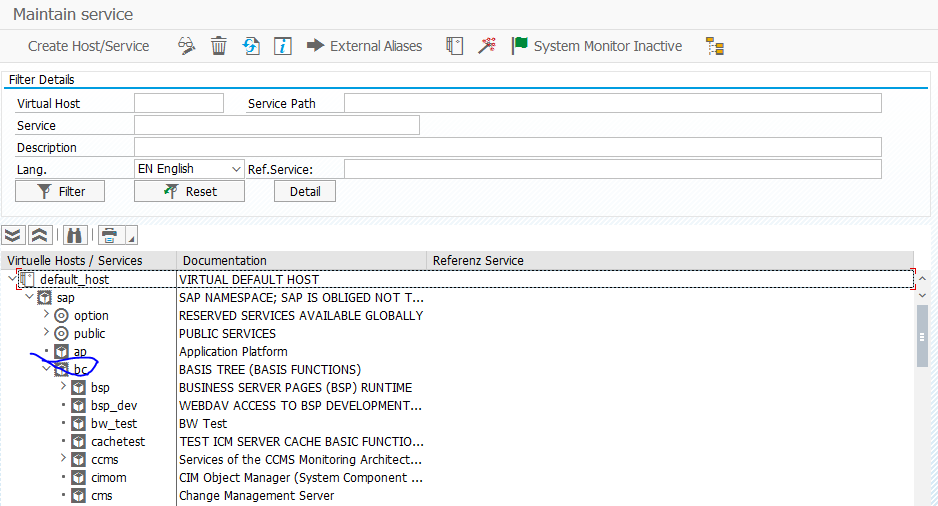
Task: Select the default_host tree item
Action: (x=75, y=279)
